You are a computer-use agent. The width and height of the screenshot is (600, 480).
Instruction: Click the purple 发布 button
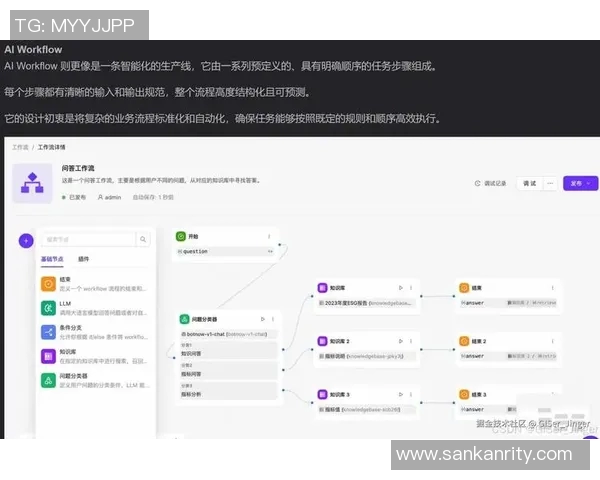click(580, 183)
